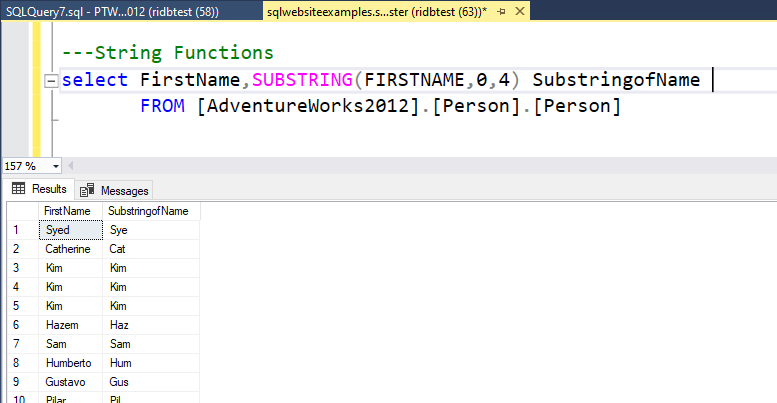Select the Catherine cell

pyautogui.click(x=71, y=249)
